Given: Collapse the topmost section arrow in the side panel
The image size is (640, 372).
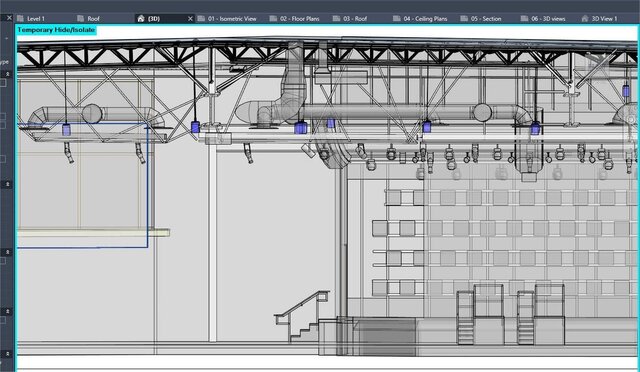Looking at the screenshot, I should [7, 74].
